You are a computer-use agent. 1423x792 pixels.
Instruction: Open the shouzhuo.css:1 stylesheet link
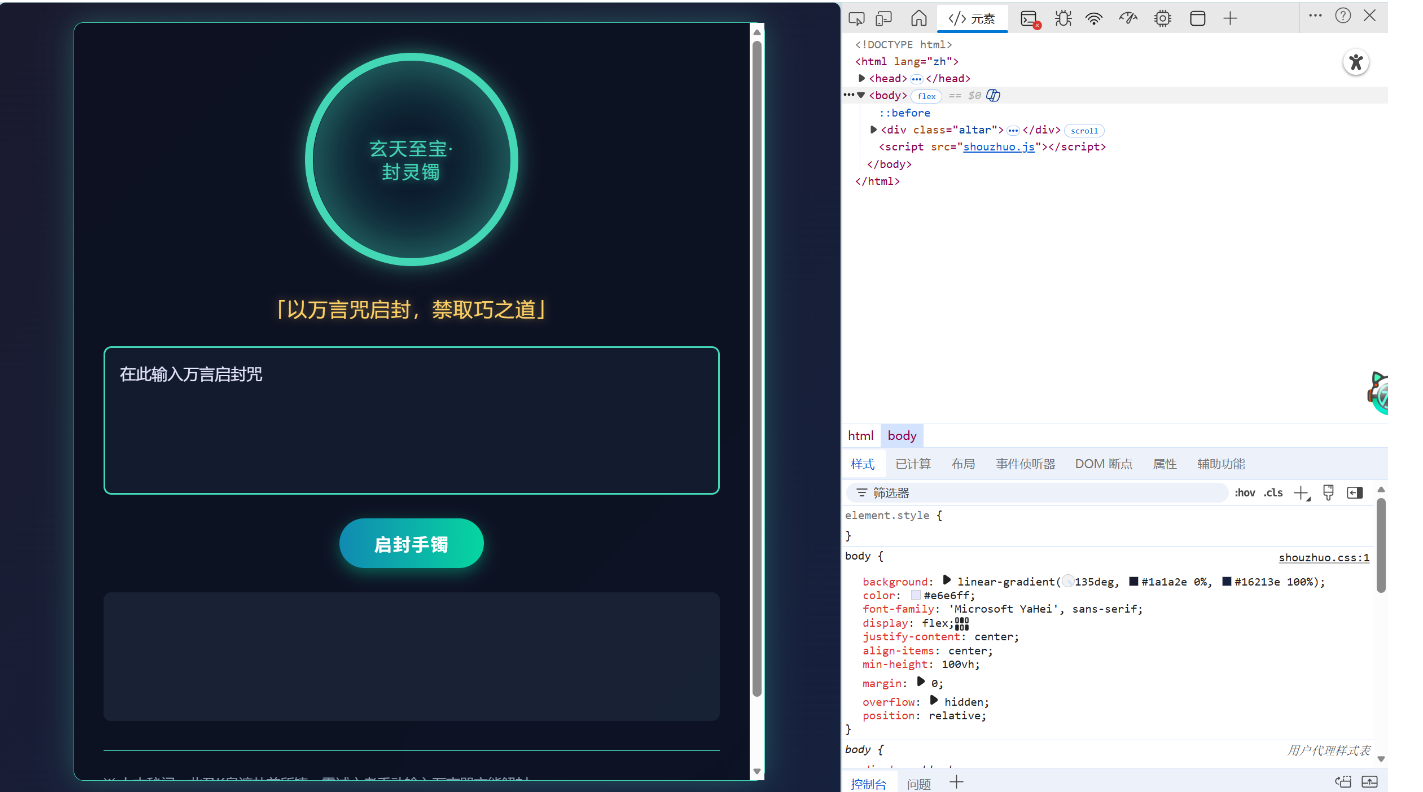1324,557
